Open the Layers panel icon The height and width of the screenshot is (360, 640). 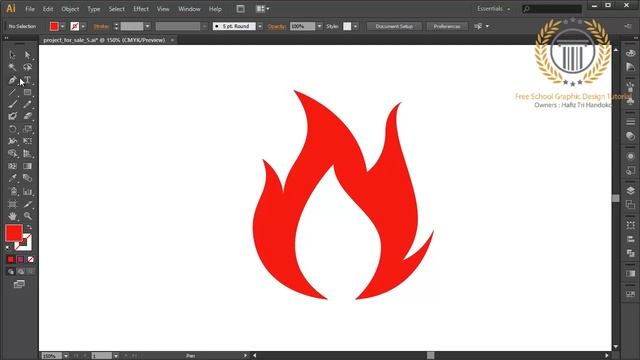click(x=630, y=191)
